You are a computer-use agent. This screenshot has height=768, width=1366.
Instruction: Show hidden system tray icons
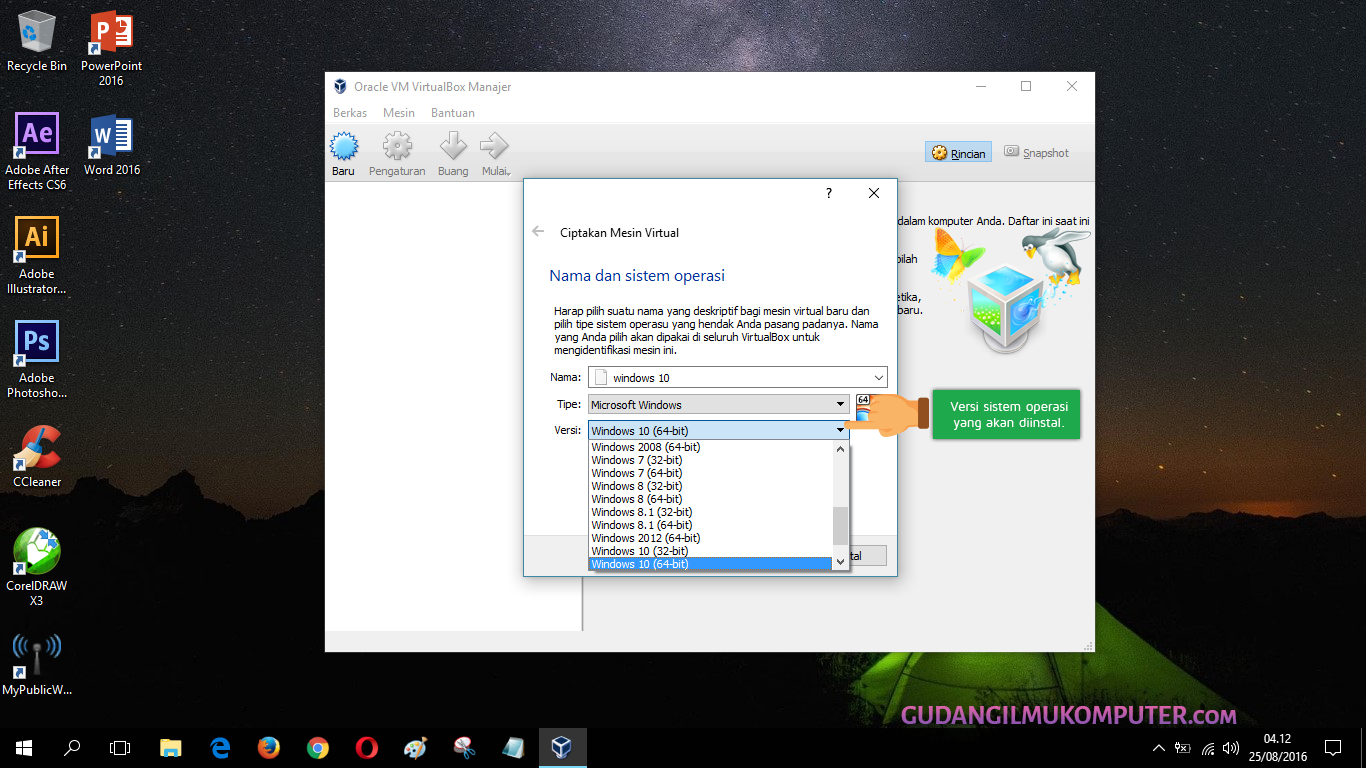coord(1159,747)
